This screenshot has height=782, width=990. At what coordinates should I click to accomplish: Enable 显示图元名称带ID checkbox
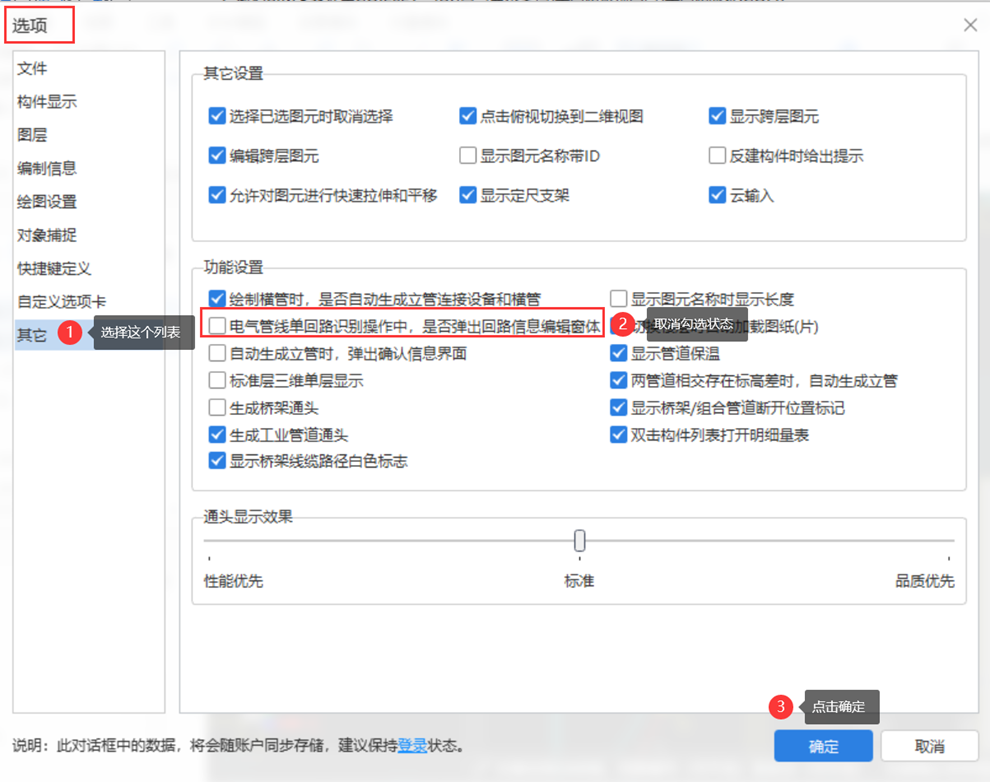468,156
